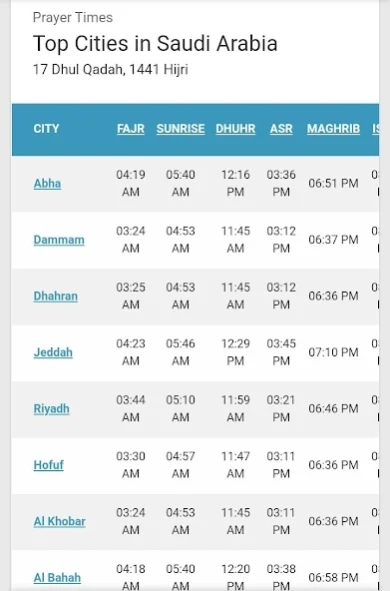Open Dammam prayer times link
This screenshot has width=390, height=591.
(59, 240)
